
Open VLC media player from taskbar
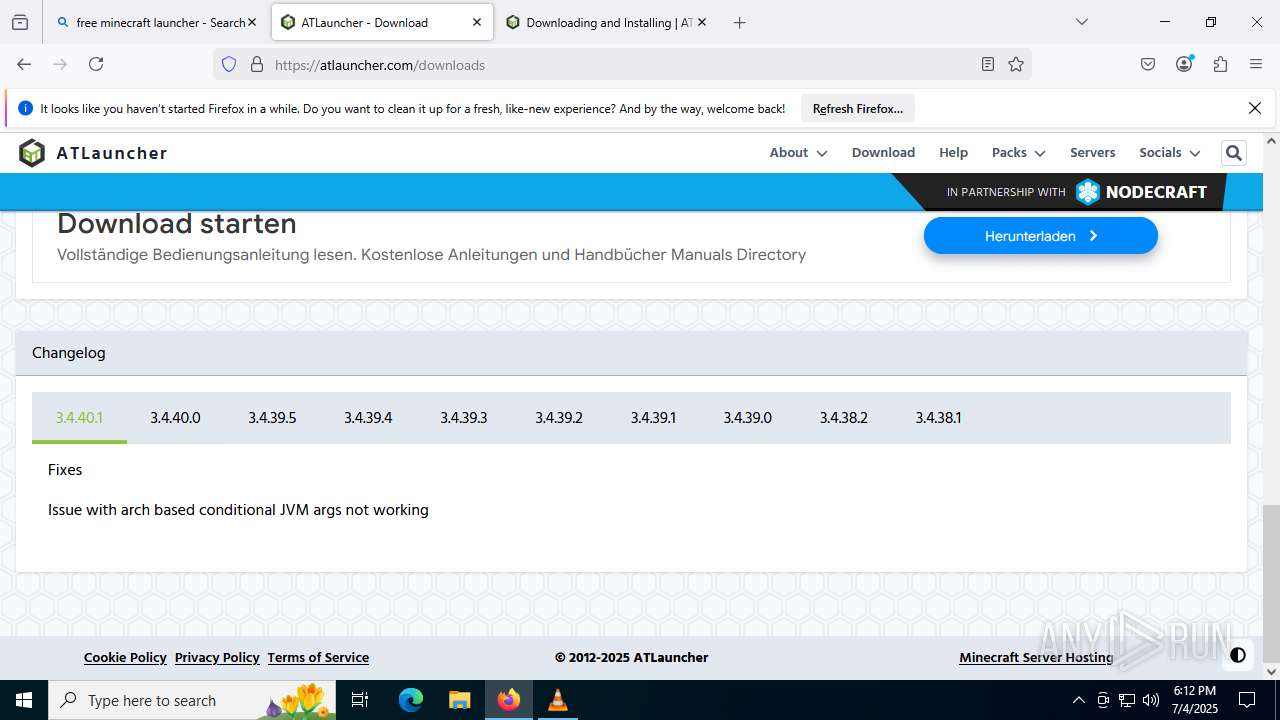[557, 700]
